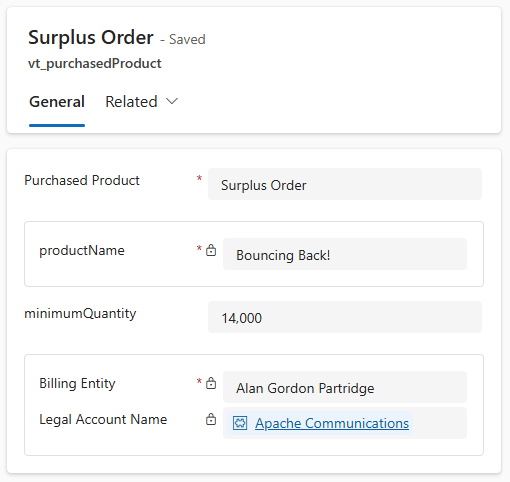Click the lock icon beside Legal Account Name
Image resolution: width=510 pixels, height=482 pixels.
coord(211,419)
